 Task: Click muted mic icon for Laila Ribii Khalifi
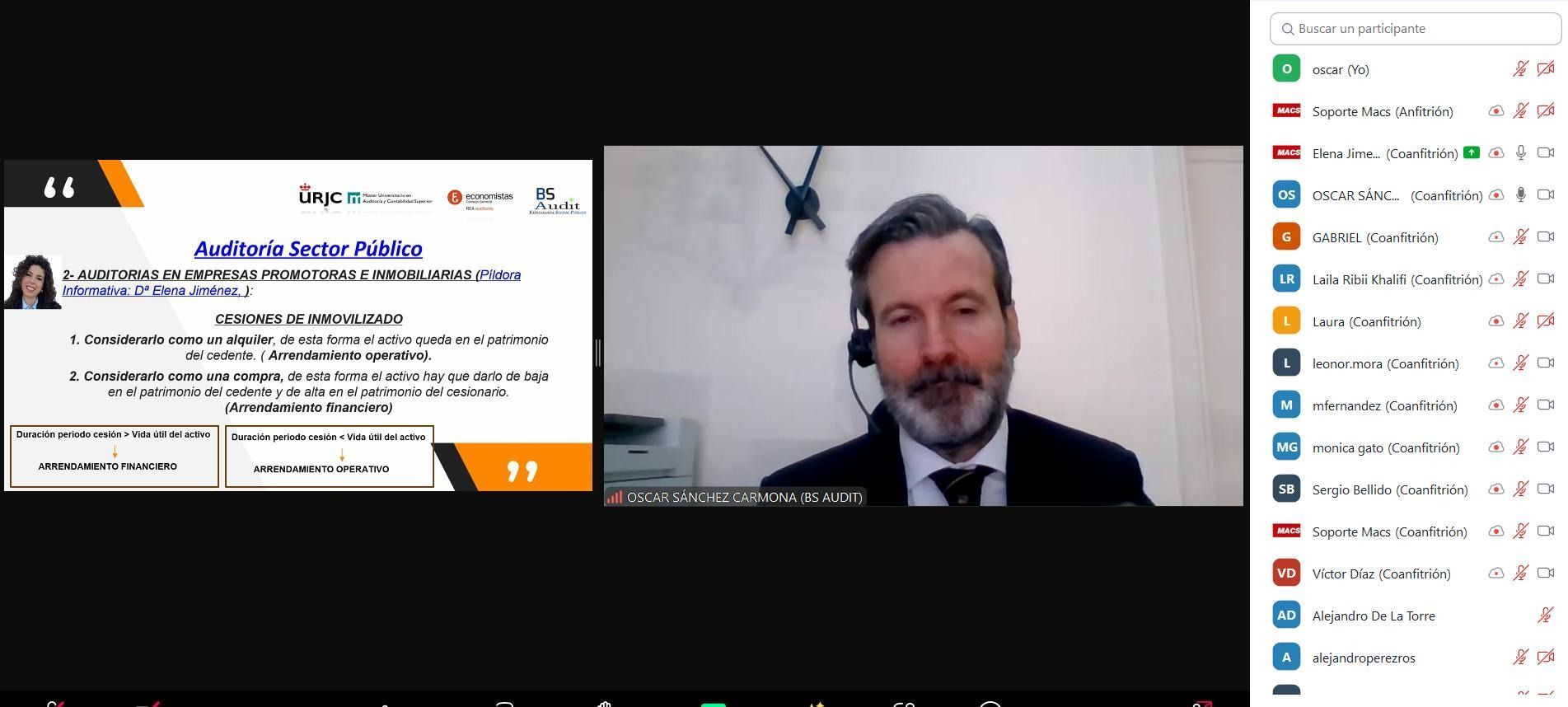coord(1521,279)
